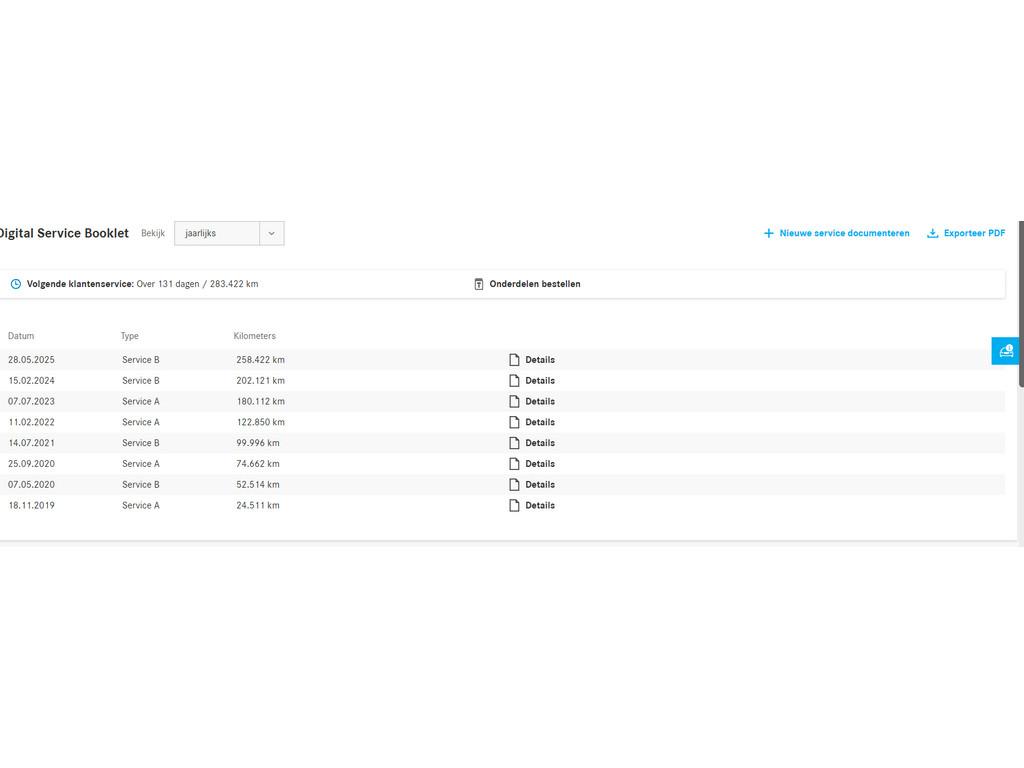Click document icon for 18.11.2019 service
Viewport: 1024px width, 768px height.
click(x=515, y=506)
